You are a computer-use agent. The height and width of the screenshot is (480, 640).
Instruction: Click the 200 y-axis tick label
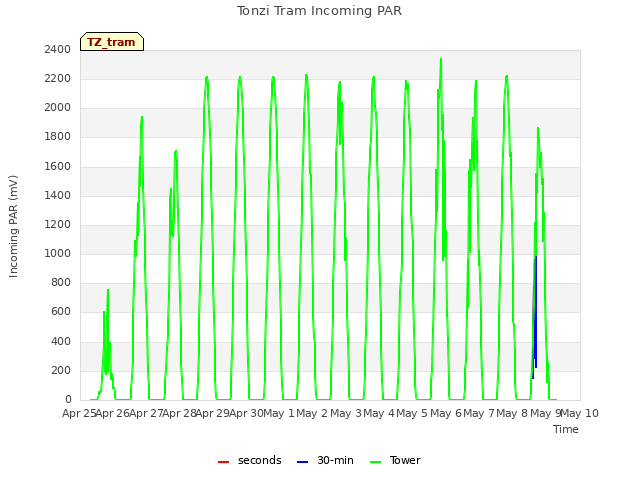(x=61, y=370)
